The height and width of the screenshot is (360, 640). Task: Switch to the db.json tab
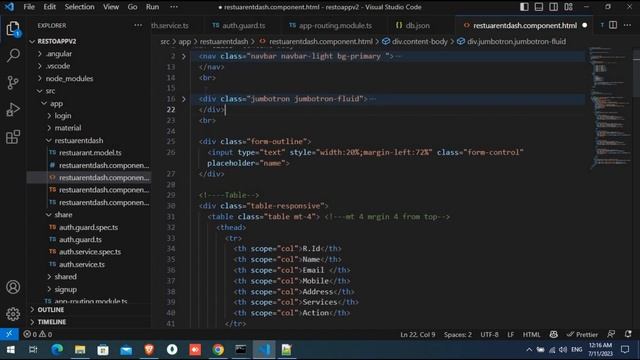[x=413, y=25]
